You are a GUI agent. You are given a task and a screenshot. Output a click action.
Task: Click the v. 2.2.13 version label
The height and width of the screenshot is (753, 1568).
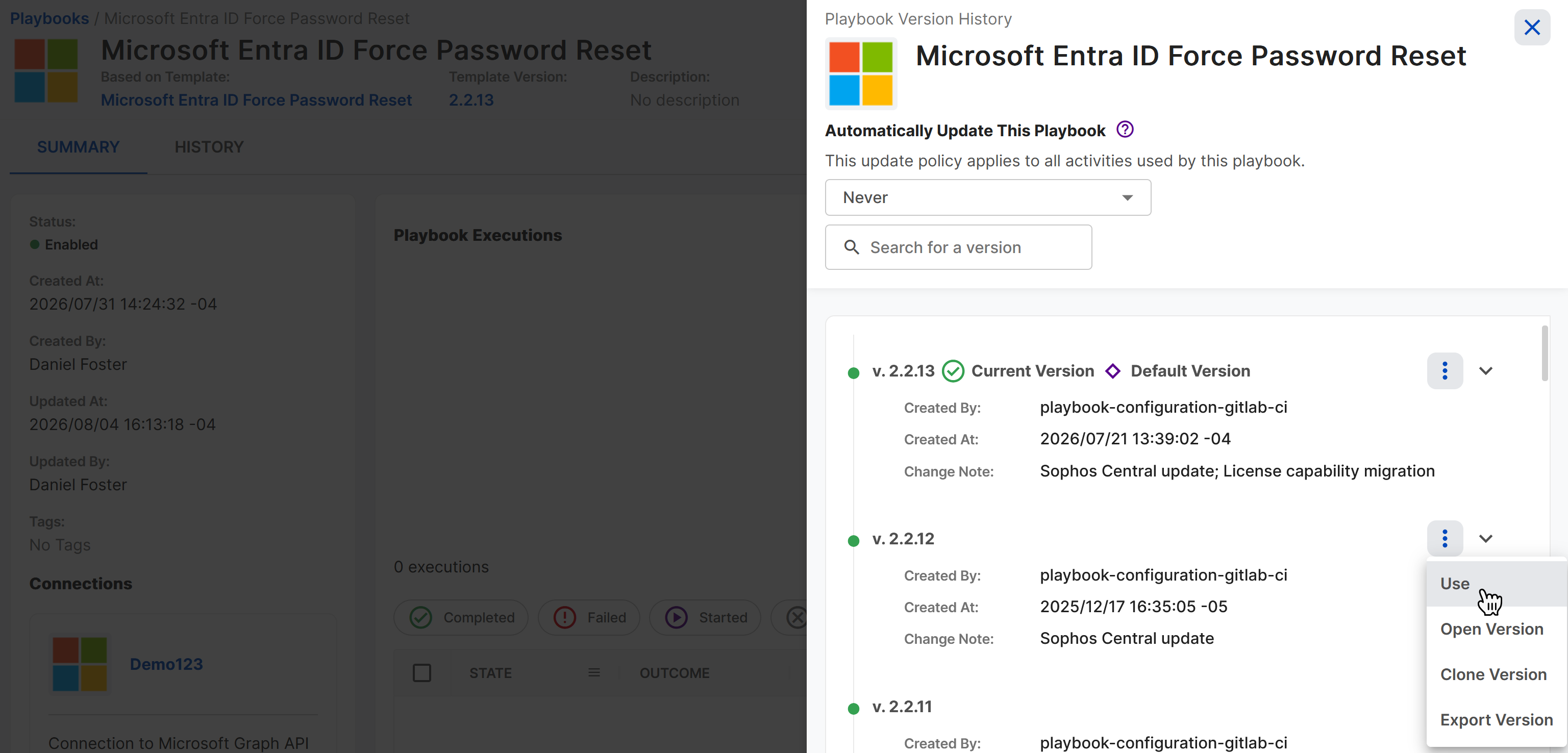(x=903, y=371)
